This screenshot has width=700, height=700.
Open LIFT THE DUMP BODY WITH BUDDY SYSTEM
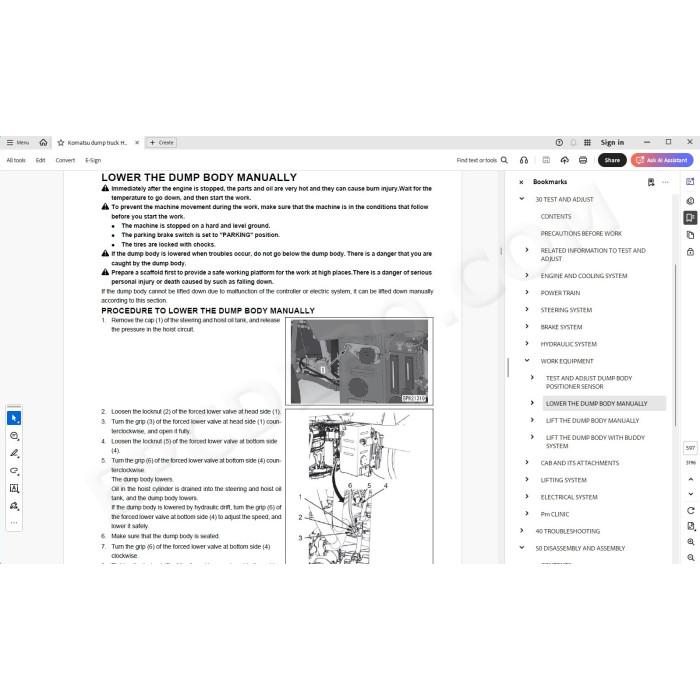[595, 442]
